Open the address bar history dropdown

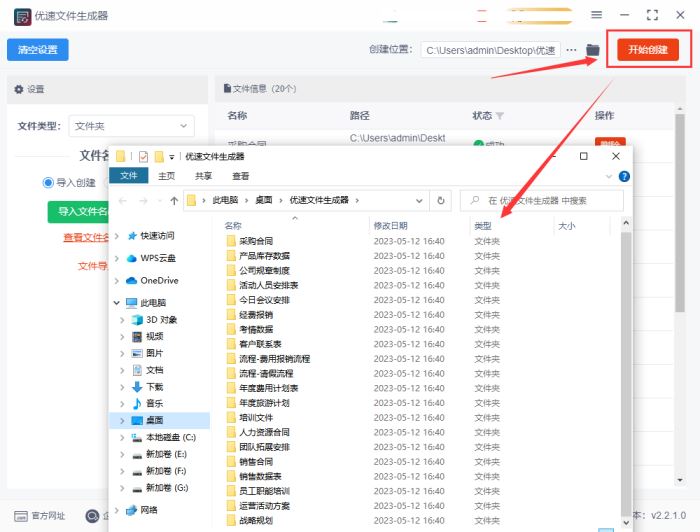[x=419, y=201]
